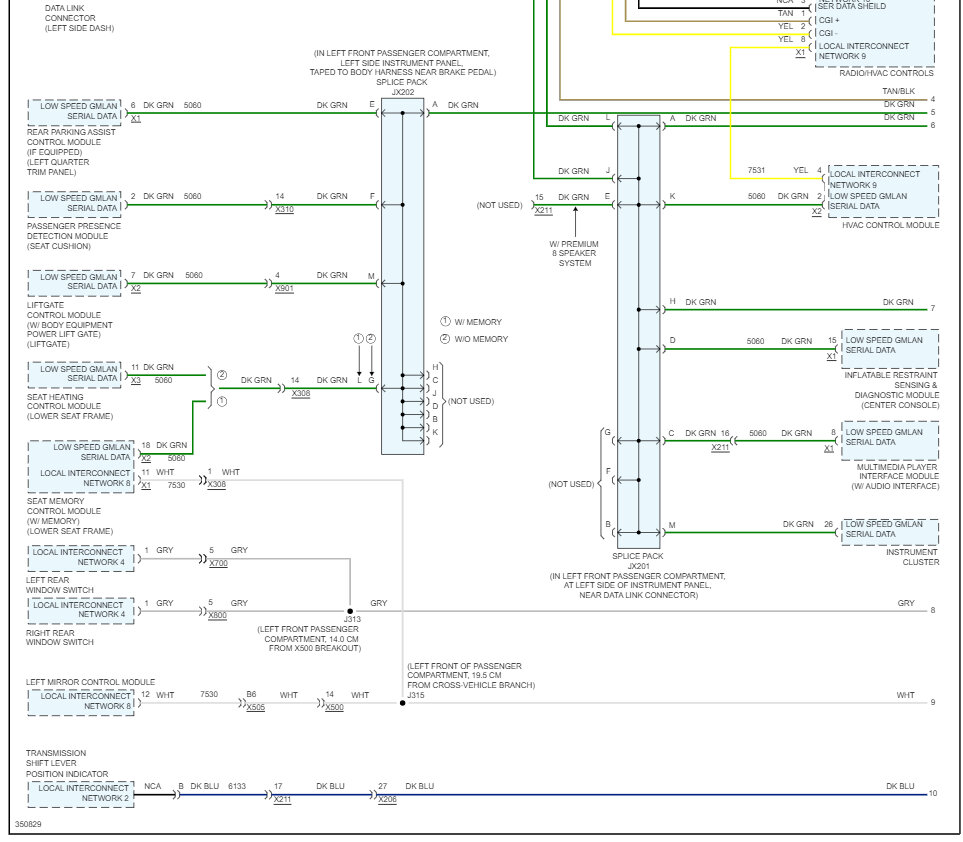Click the W/ PREMIUM 8 SPEAKER SYSTEM note
Viewport: 963px width, 842px height.
point(575,254)
